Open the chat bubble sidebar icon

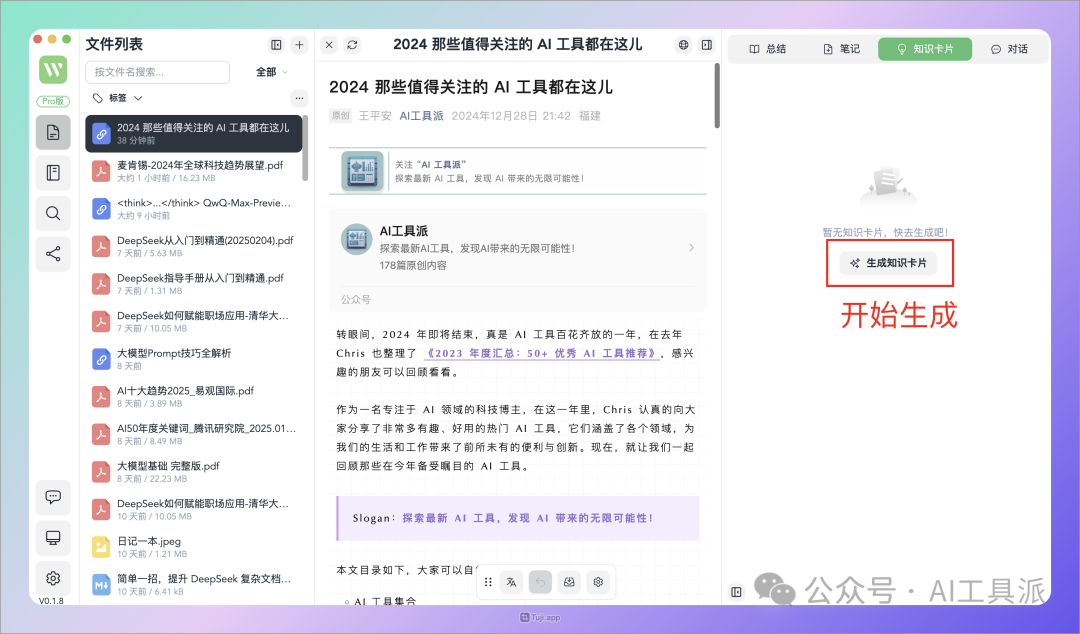(x=53, y=497)
